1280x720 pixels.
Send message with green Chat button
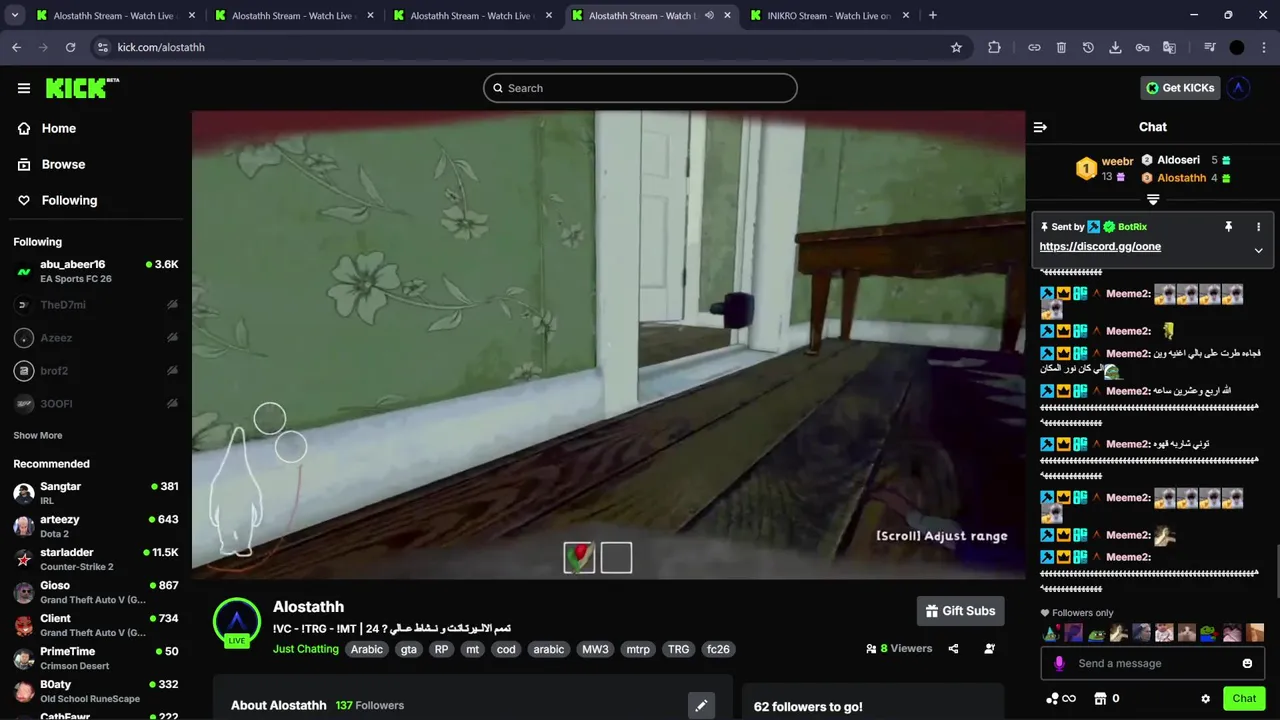[x=1244, y=699]
